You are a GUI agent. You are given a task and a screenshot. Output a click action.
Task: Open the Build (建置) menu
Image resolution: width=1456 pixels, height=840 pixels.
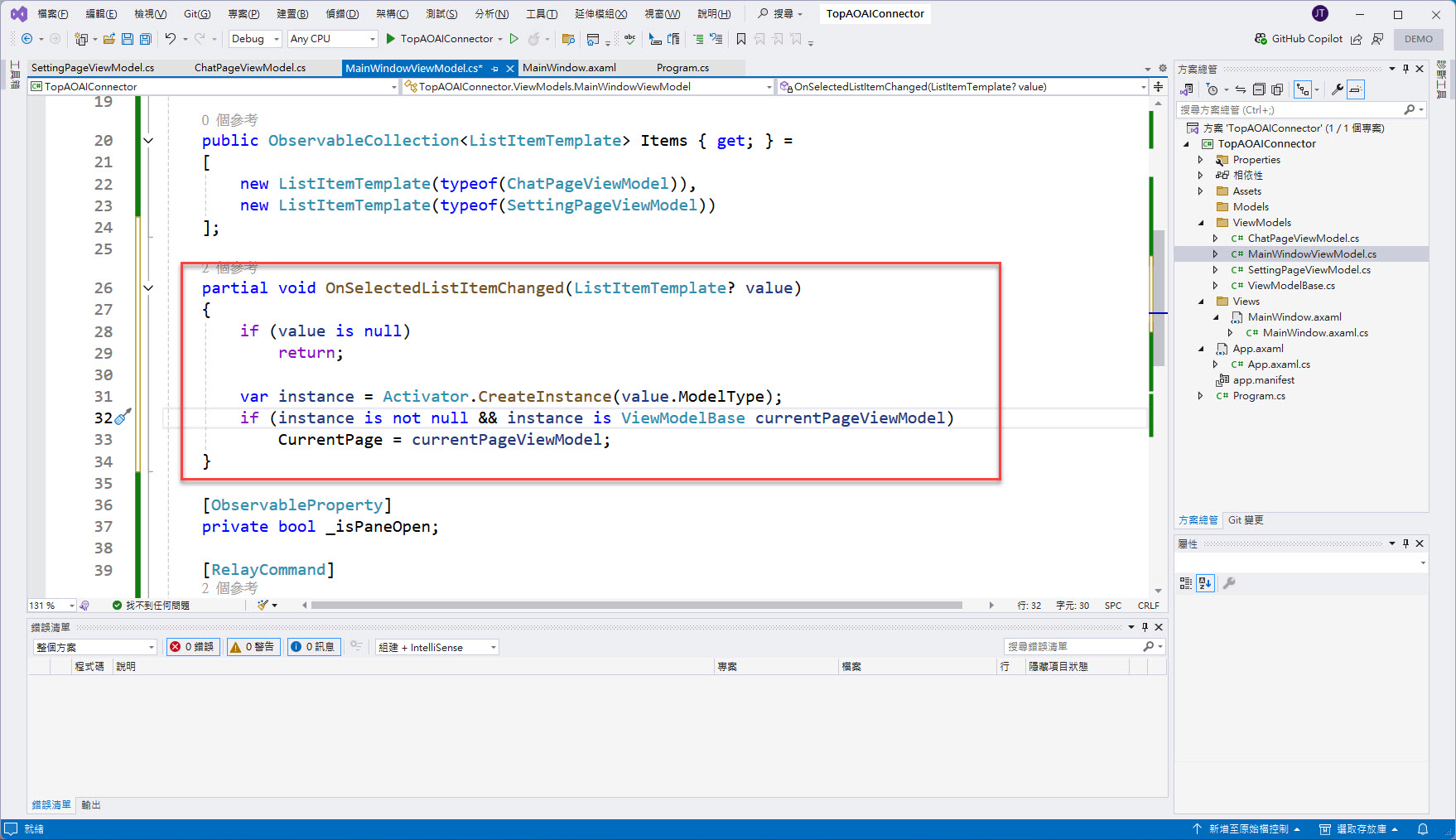coord(292,14)
